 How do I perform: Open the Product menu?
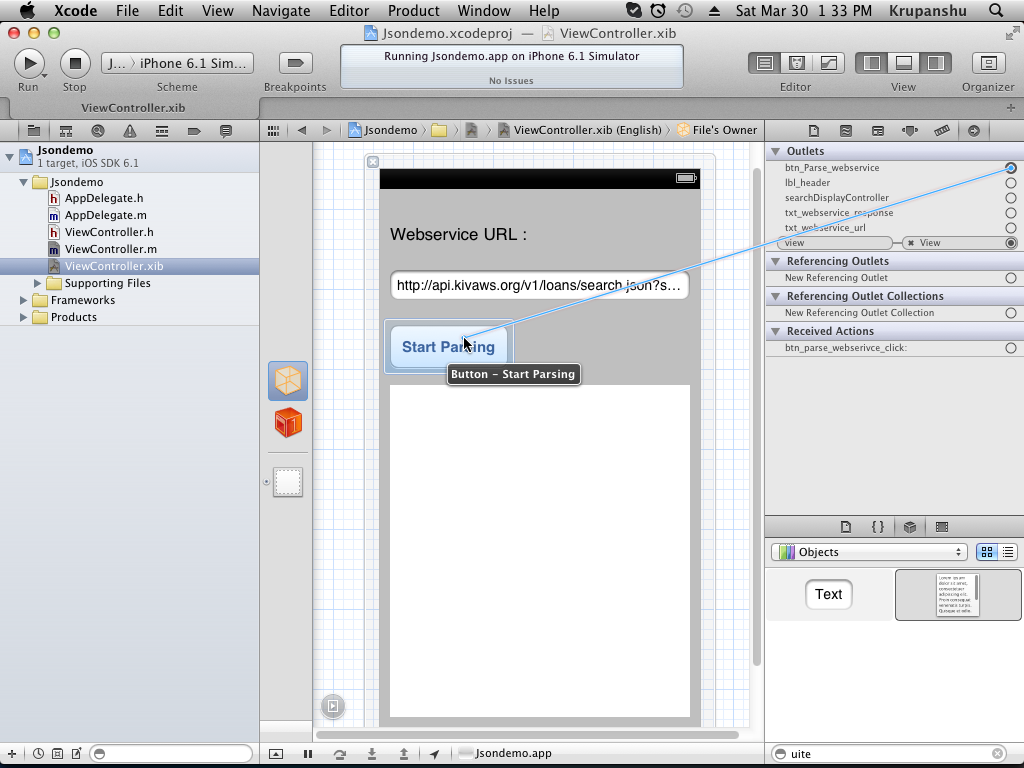pyautogui.click(x=413, y=11)
